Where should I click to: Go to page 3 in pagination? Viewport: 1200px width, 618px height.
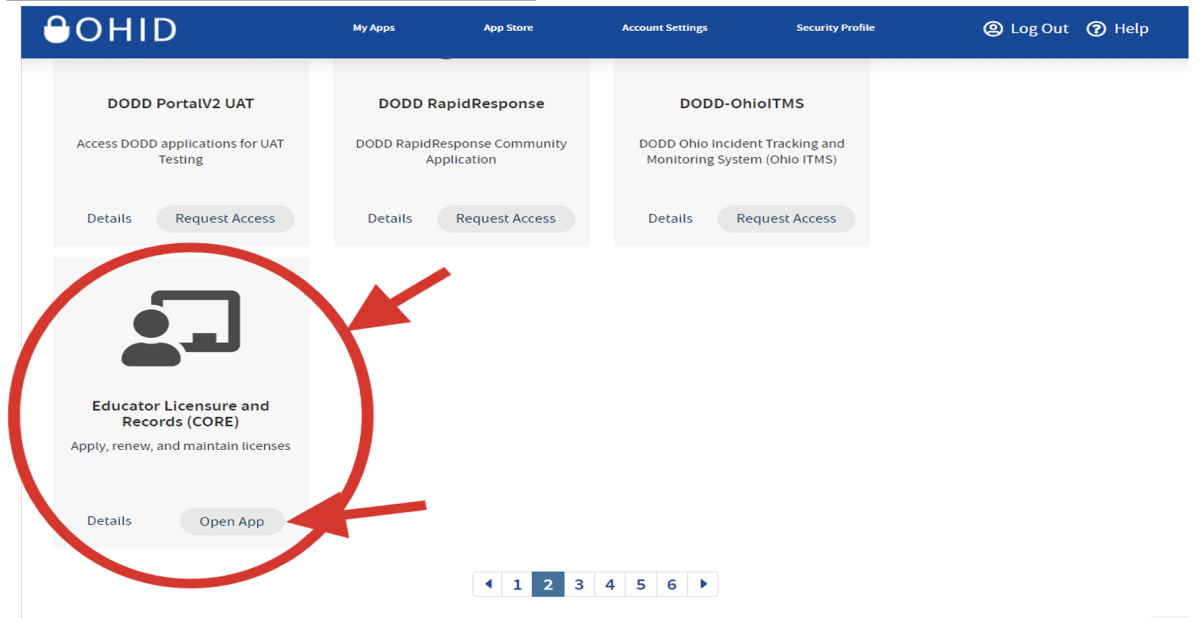pyautogui.click(x=579, y=584)
